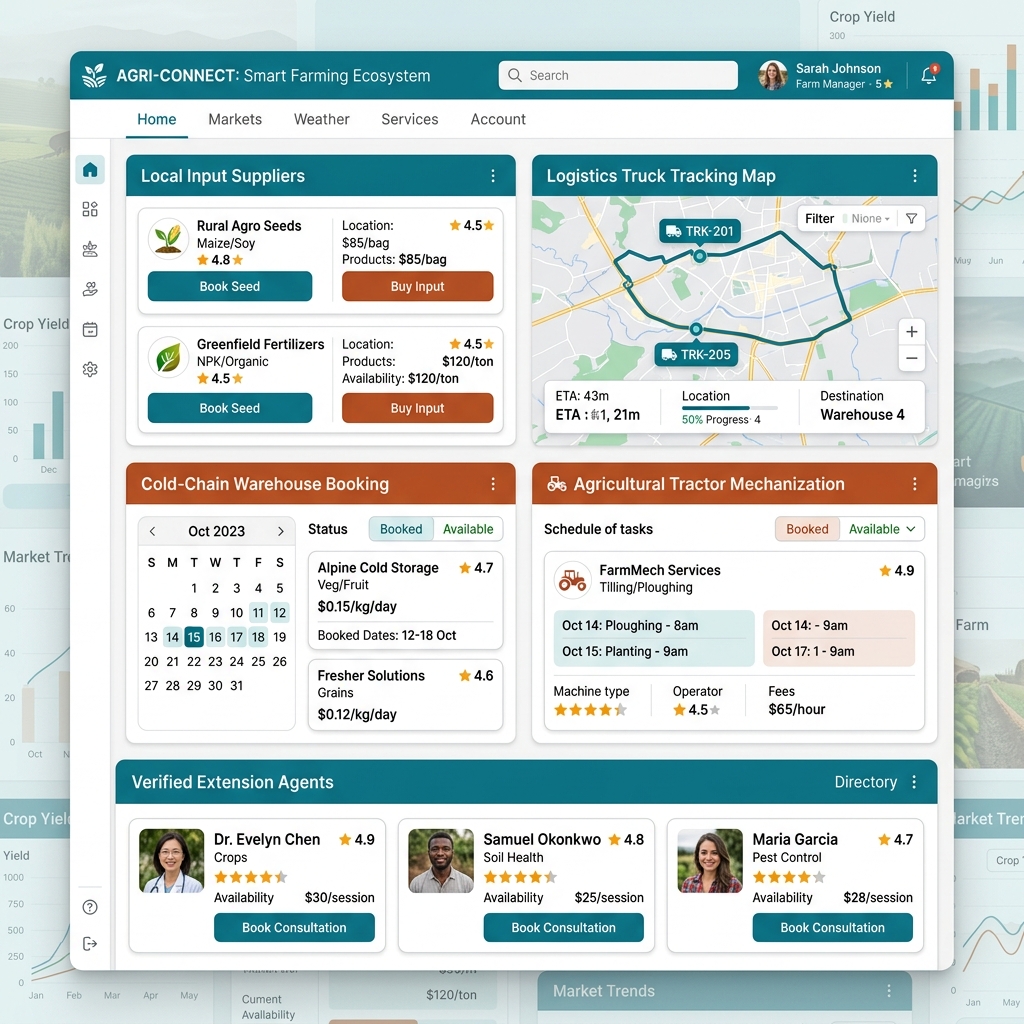Viewport: 1024px width, 1024px height.
Task: Open Logistics Truck Tracking Map options menu
Action: pyautogui.click(x=915, y=176)
